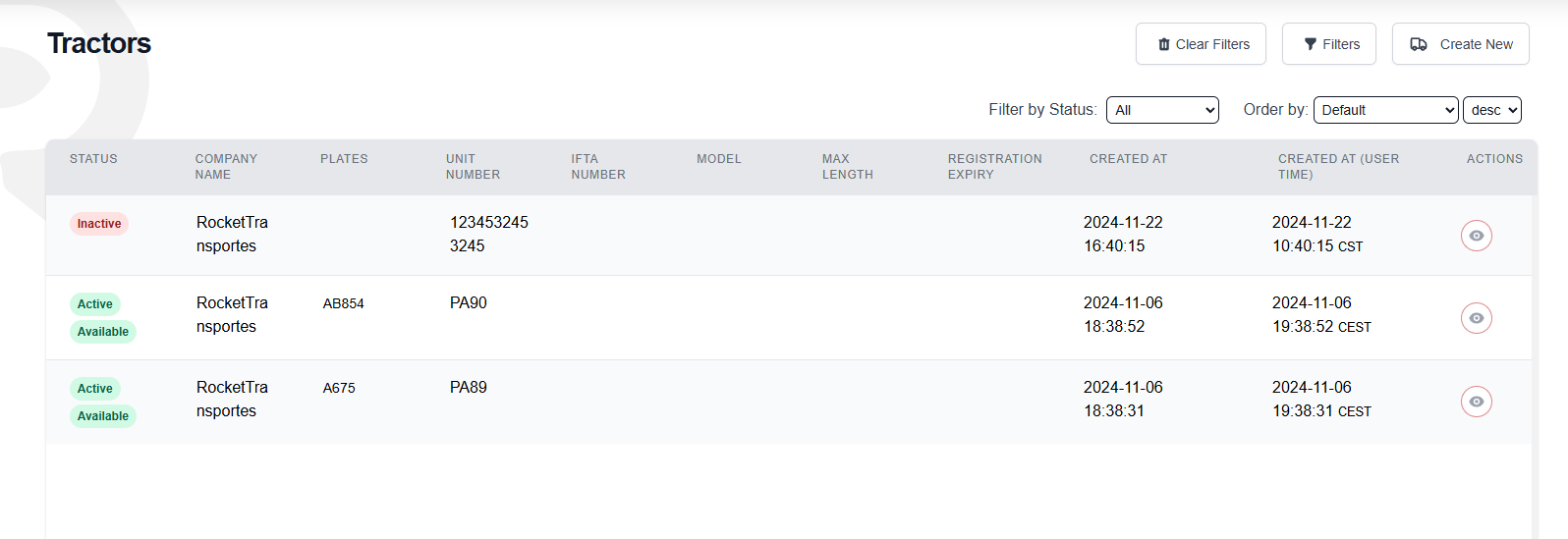Screen dimensions: 1568x539
Task: Click company name in A675 row
Action: (x=232, y=400)
